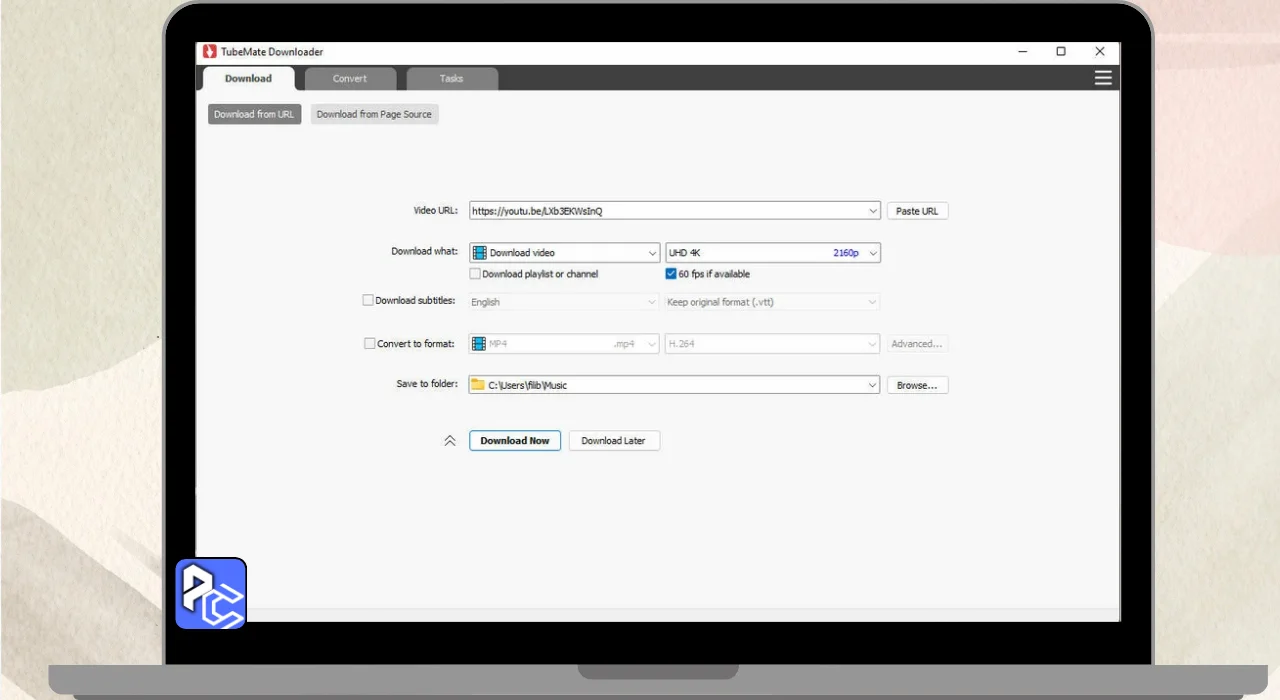1280x700 pixels.
Task: Expand the UHD 4K quality dropdown
Action: pyautogui.click(x=873, y=253)
